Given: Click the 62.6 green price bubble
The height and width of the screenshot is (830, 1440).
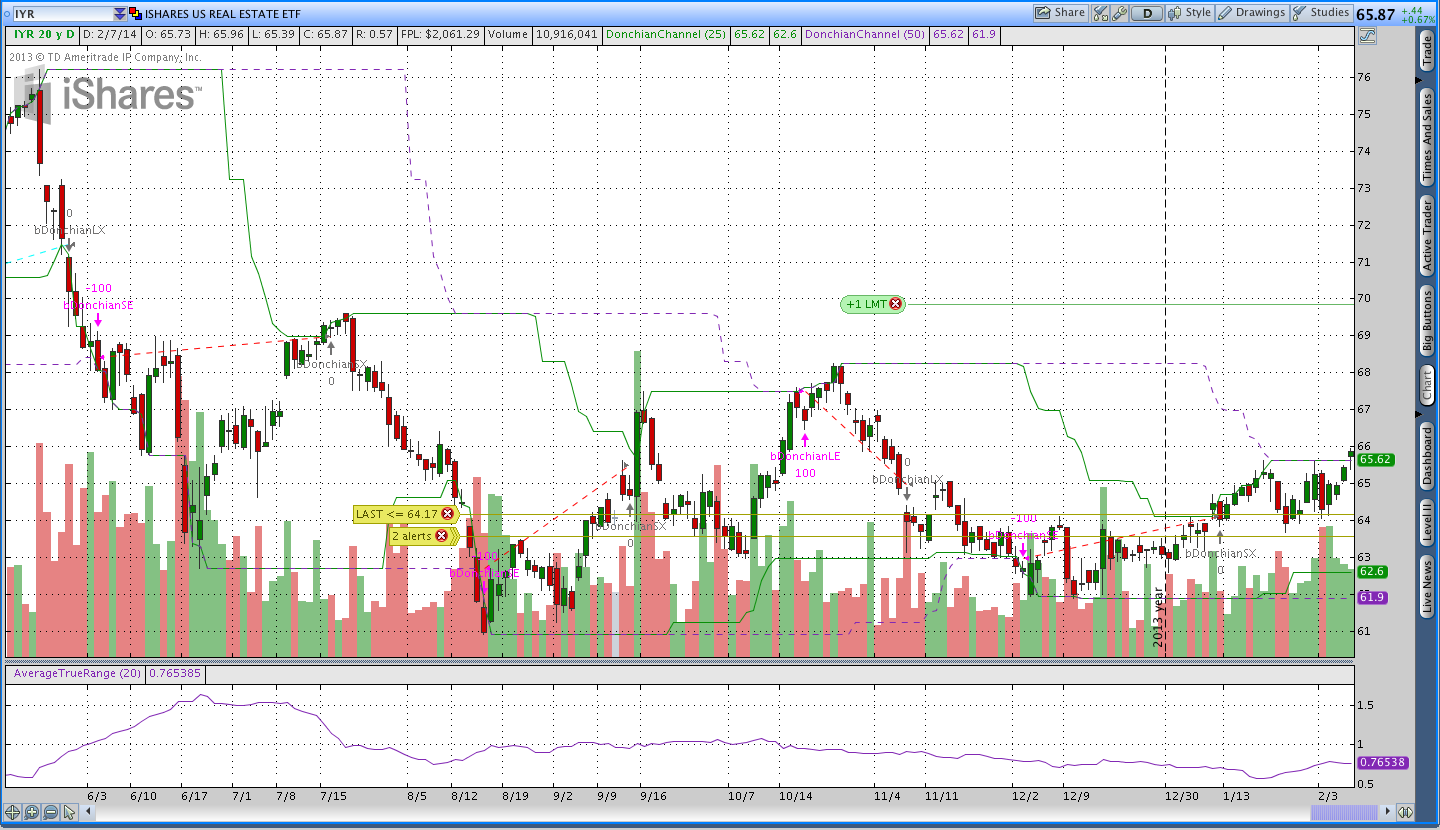Looking at the screenshot, I should pyautogui.click(x=1372, y=571).
